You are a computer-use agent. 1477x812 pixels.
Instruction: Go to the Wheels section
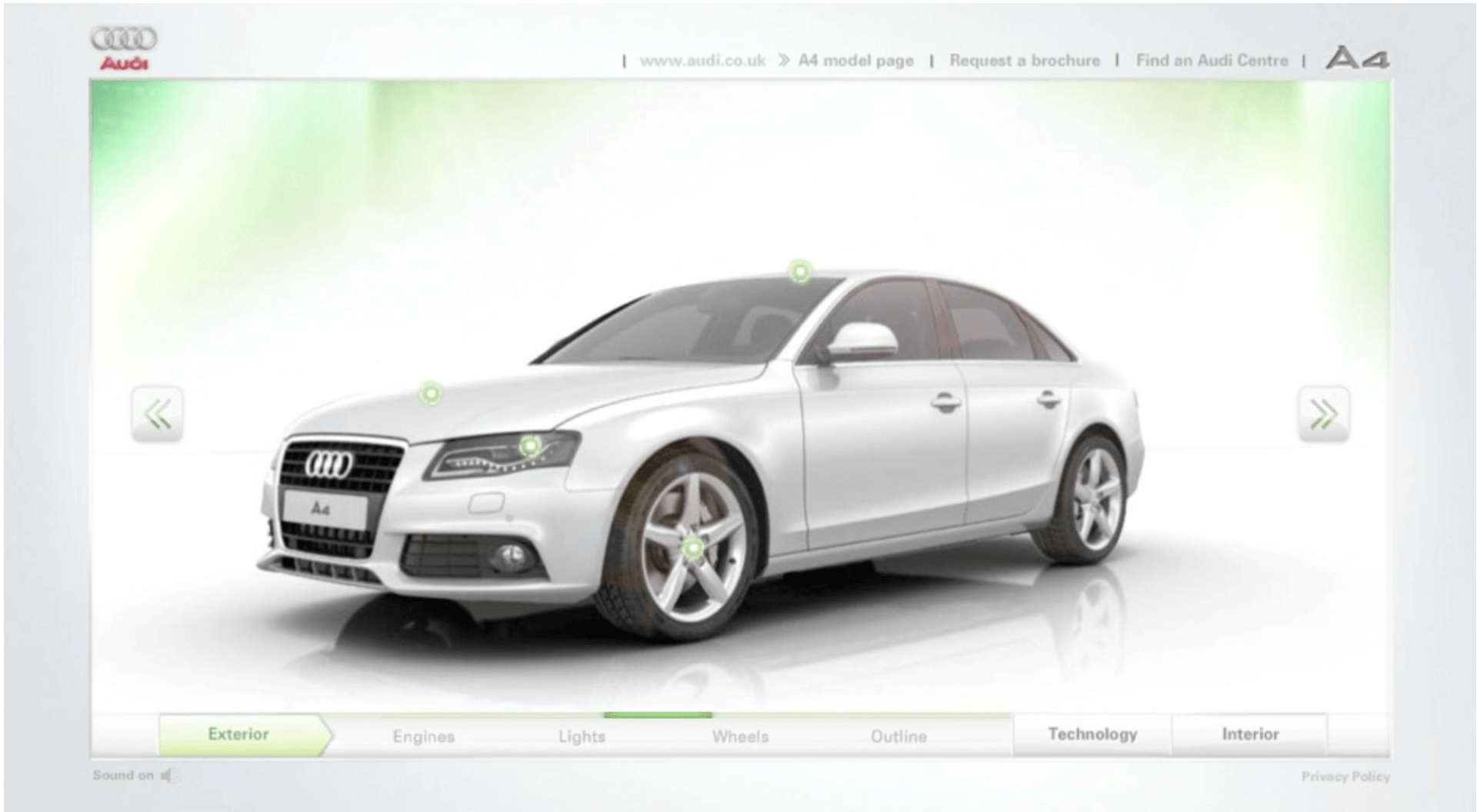(740, 737)
